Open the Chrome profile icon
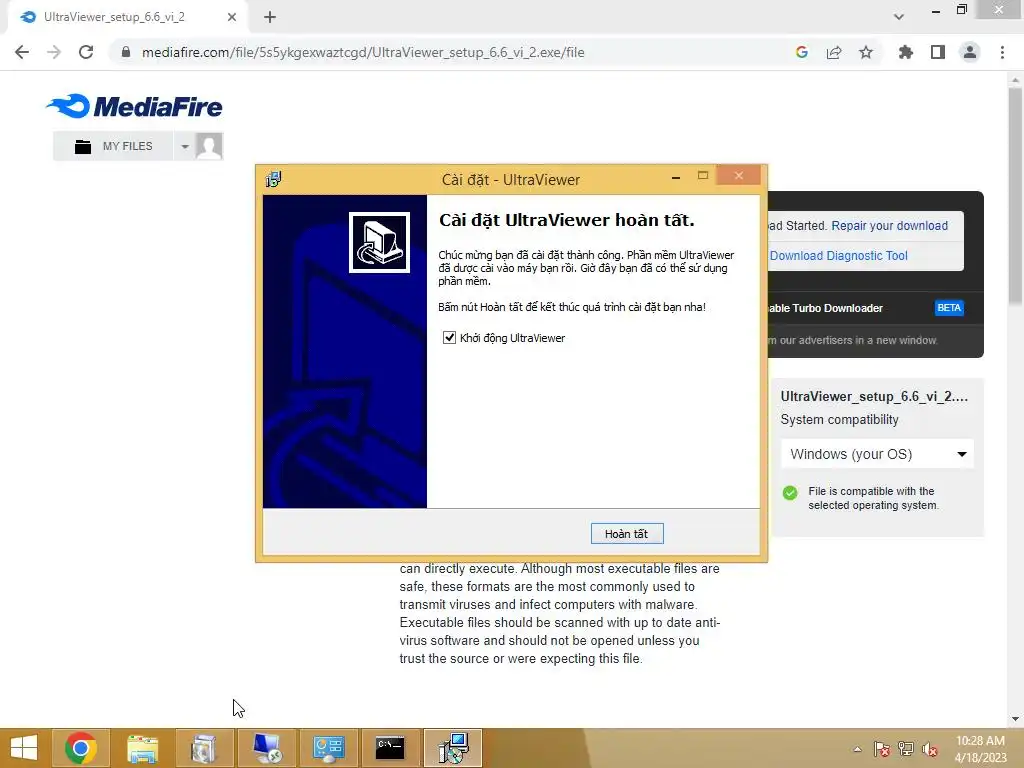 970,52
